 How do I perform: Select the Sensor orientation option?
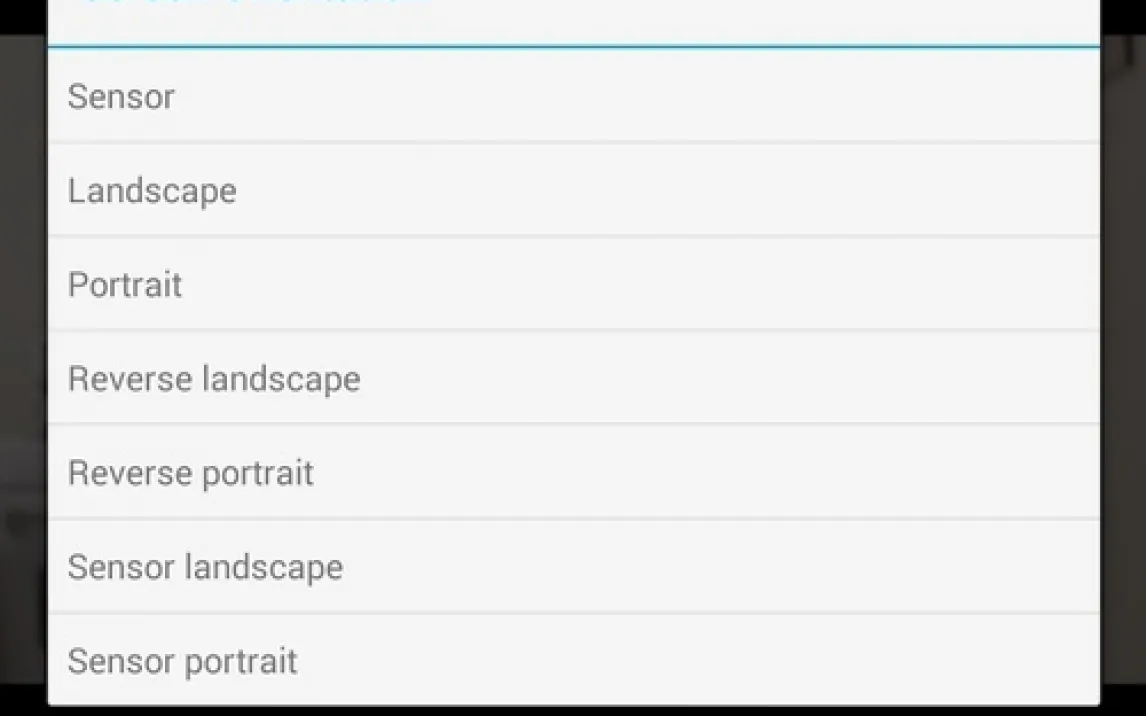click(x=573, y=96)
